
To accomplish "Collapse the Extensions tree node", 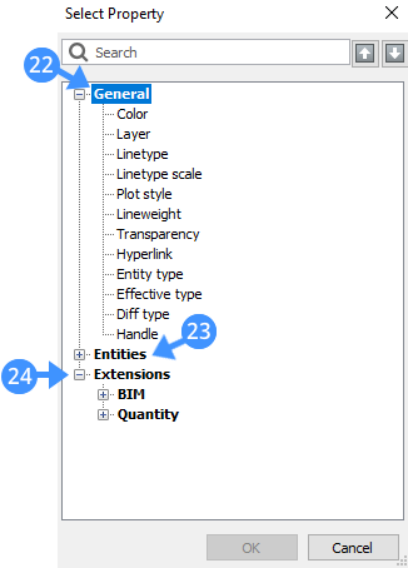I will [79, 374].
